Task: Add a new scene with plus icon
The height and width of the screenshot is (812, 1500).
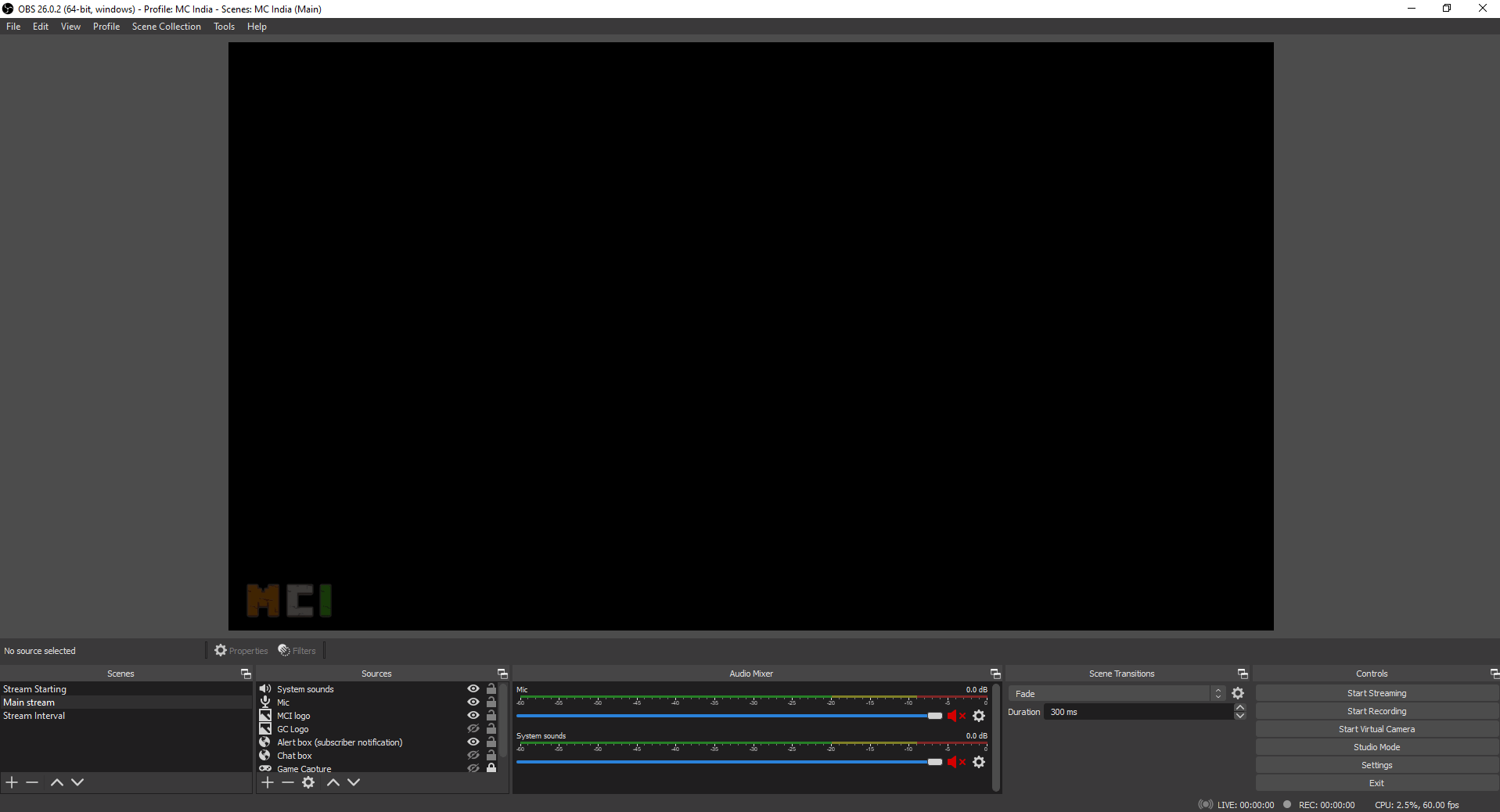Action: pyautogui.click(x=12, y=782)
